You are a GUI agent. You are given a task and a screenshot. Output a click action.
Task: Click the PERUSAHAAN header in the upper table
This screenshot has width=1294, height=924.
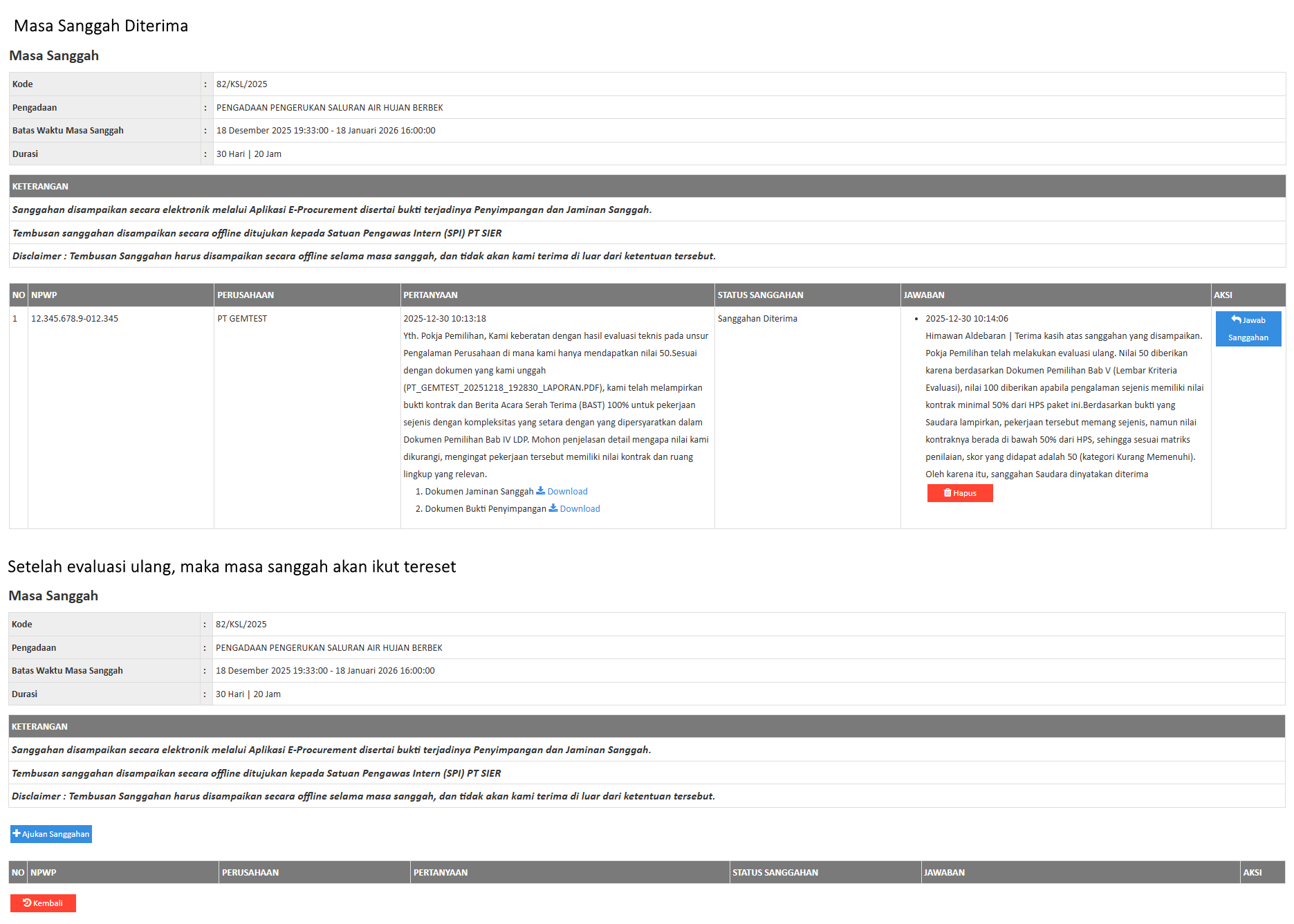[x=246, y=295]
